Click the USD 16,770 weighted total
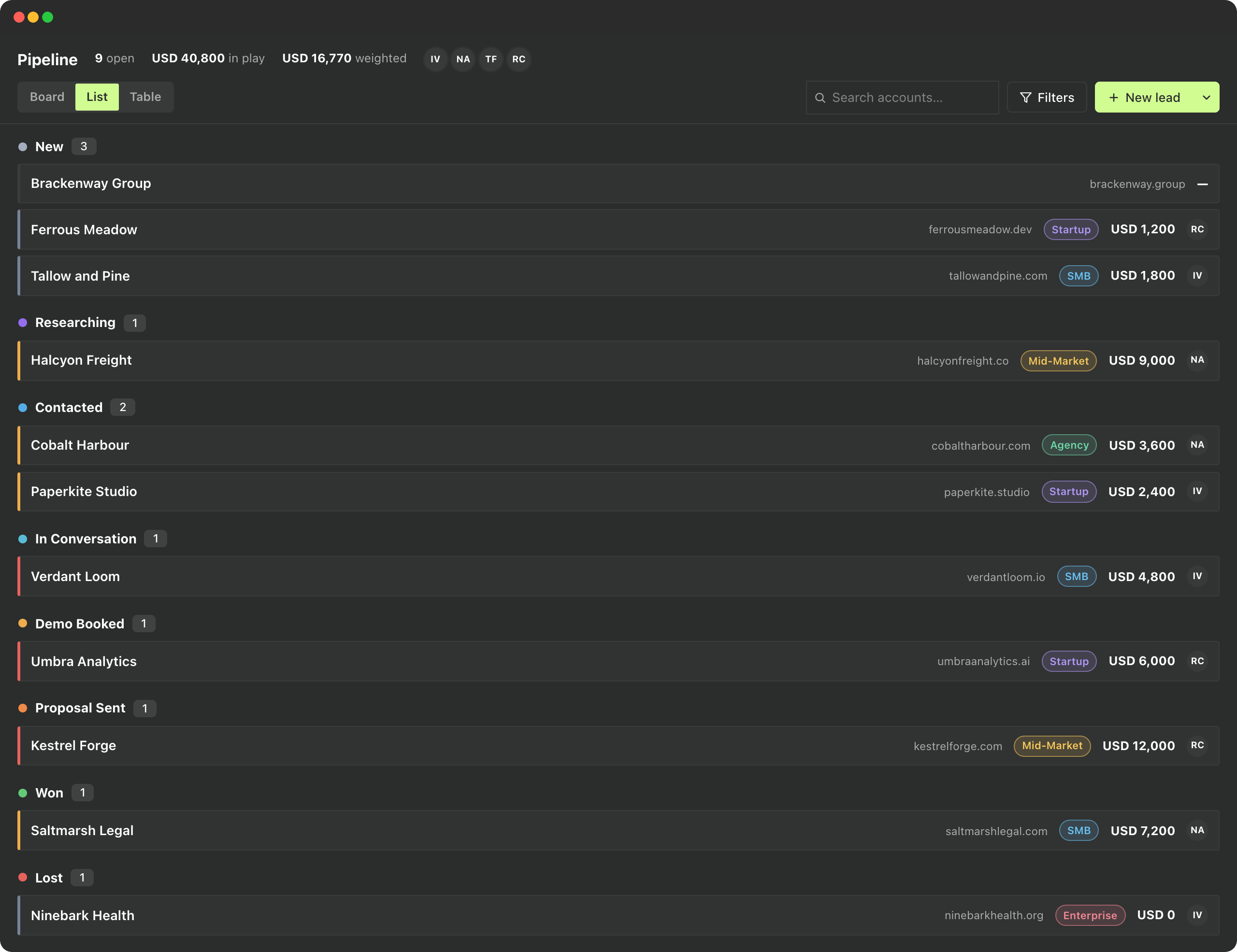This screenshot has width=1237, height=952. coord(344,58)
